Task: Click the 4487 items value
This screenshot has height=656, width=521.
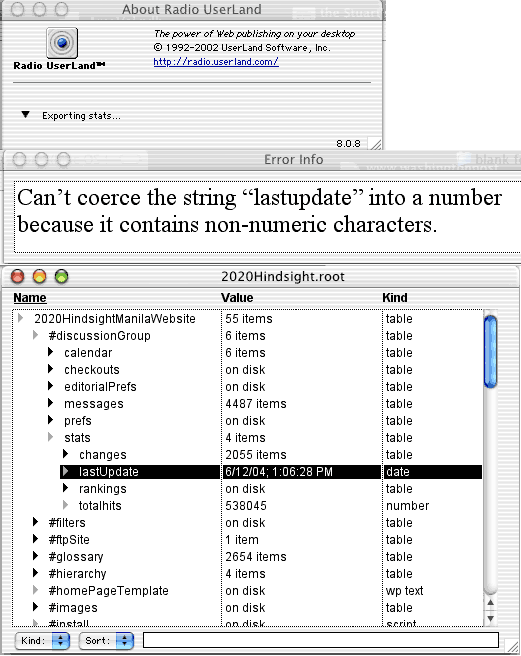Action: [x=256, y=404]
